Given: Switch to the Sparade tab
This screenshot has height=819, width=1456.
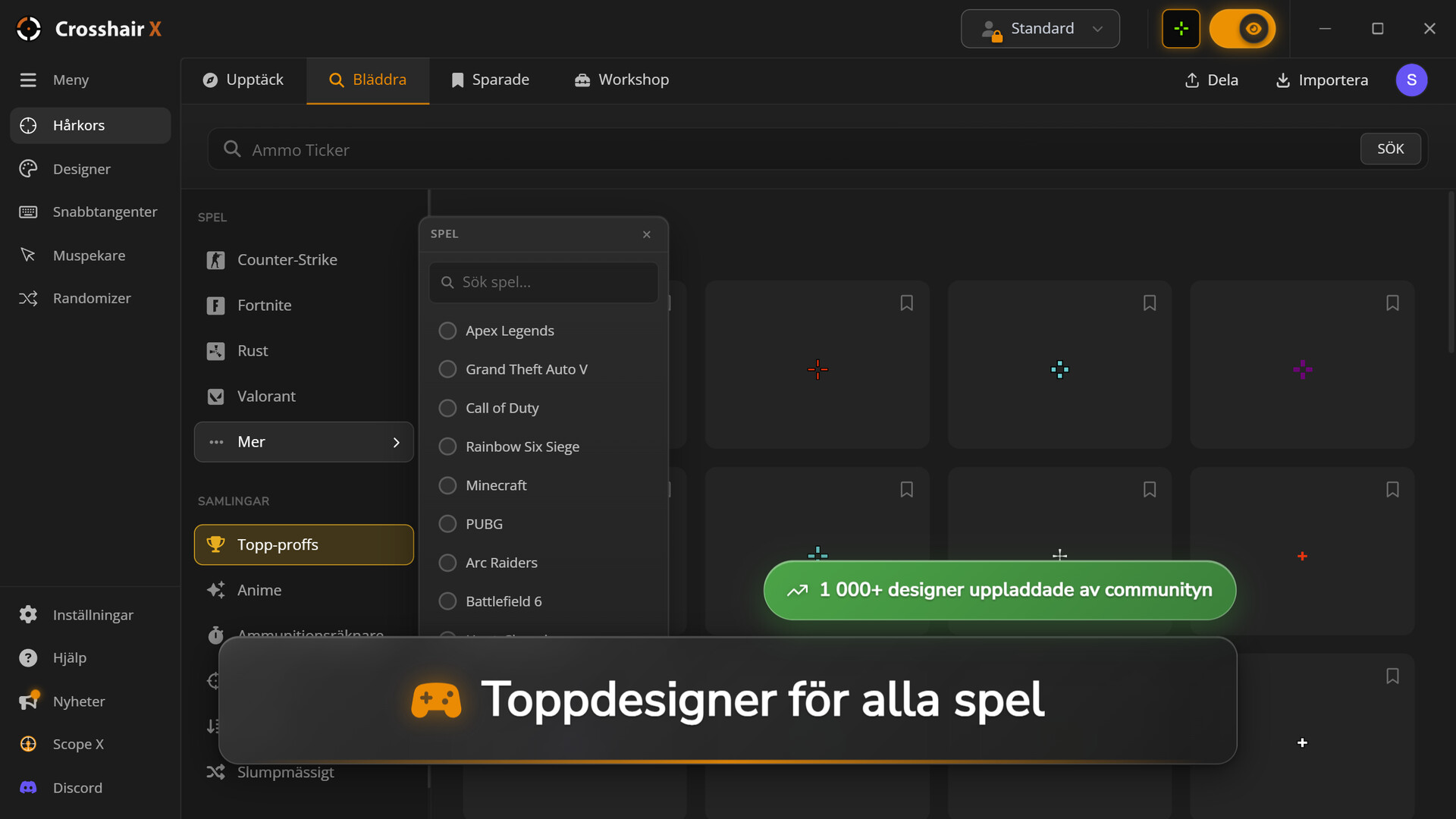Looking at the screenshot, I should point(490,80).
